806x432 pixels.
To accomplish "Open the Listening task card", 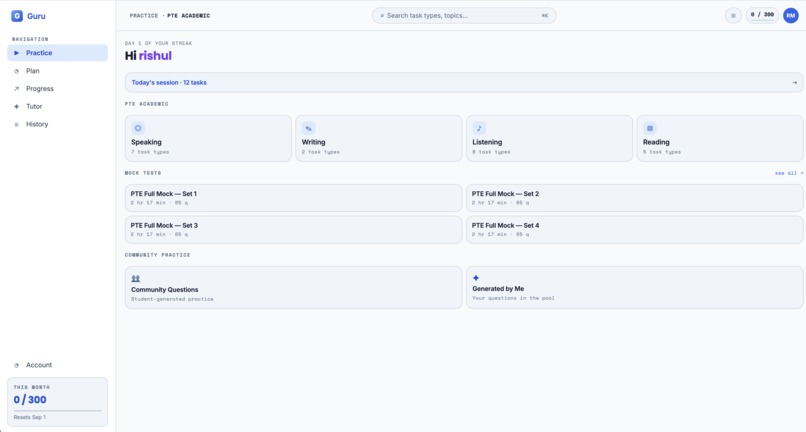I will pyautogui.click(x=549, y=138).
